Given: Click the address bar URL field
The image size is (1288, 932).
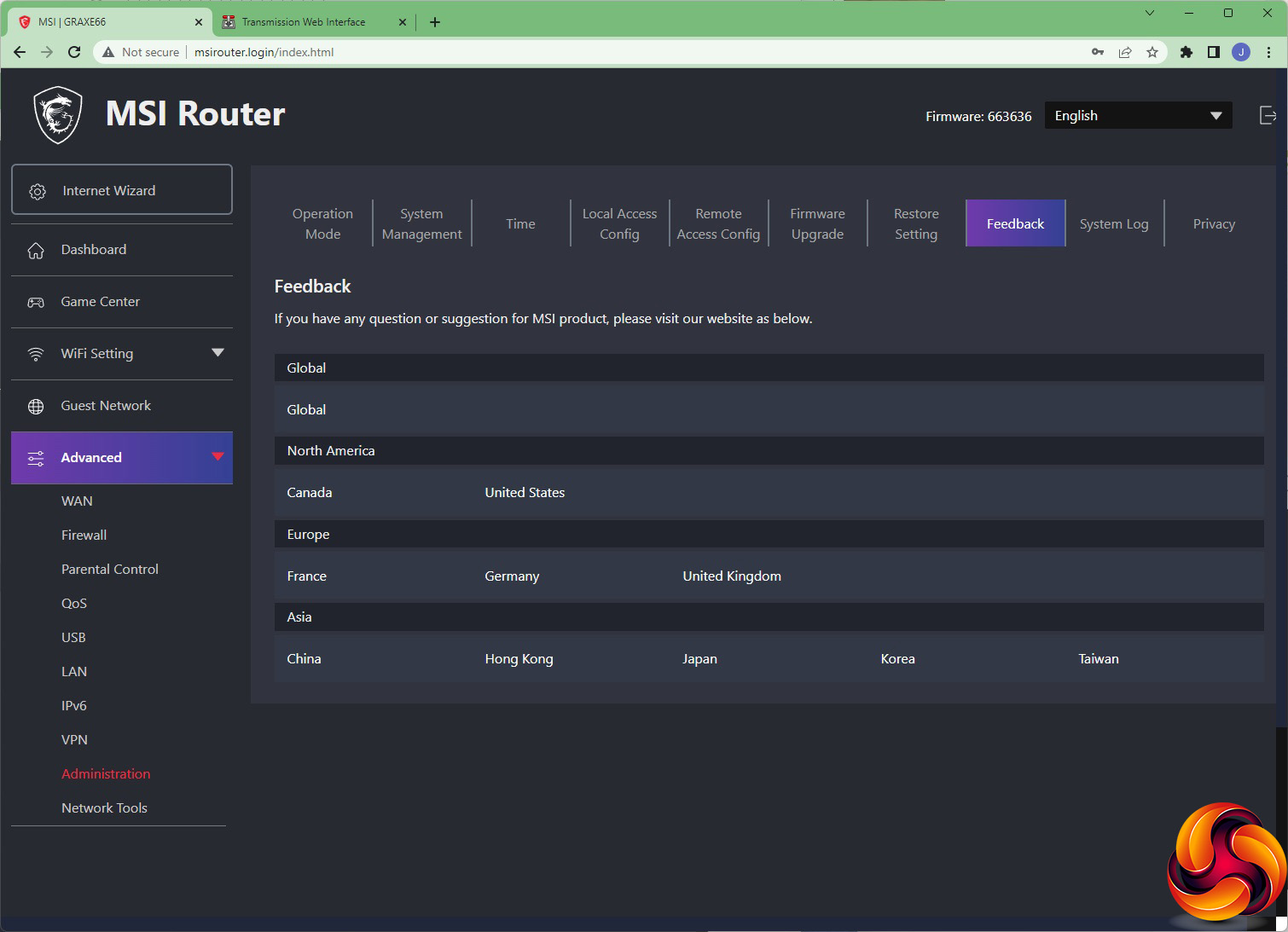Looking at the screenshot, I should 597,52.
